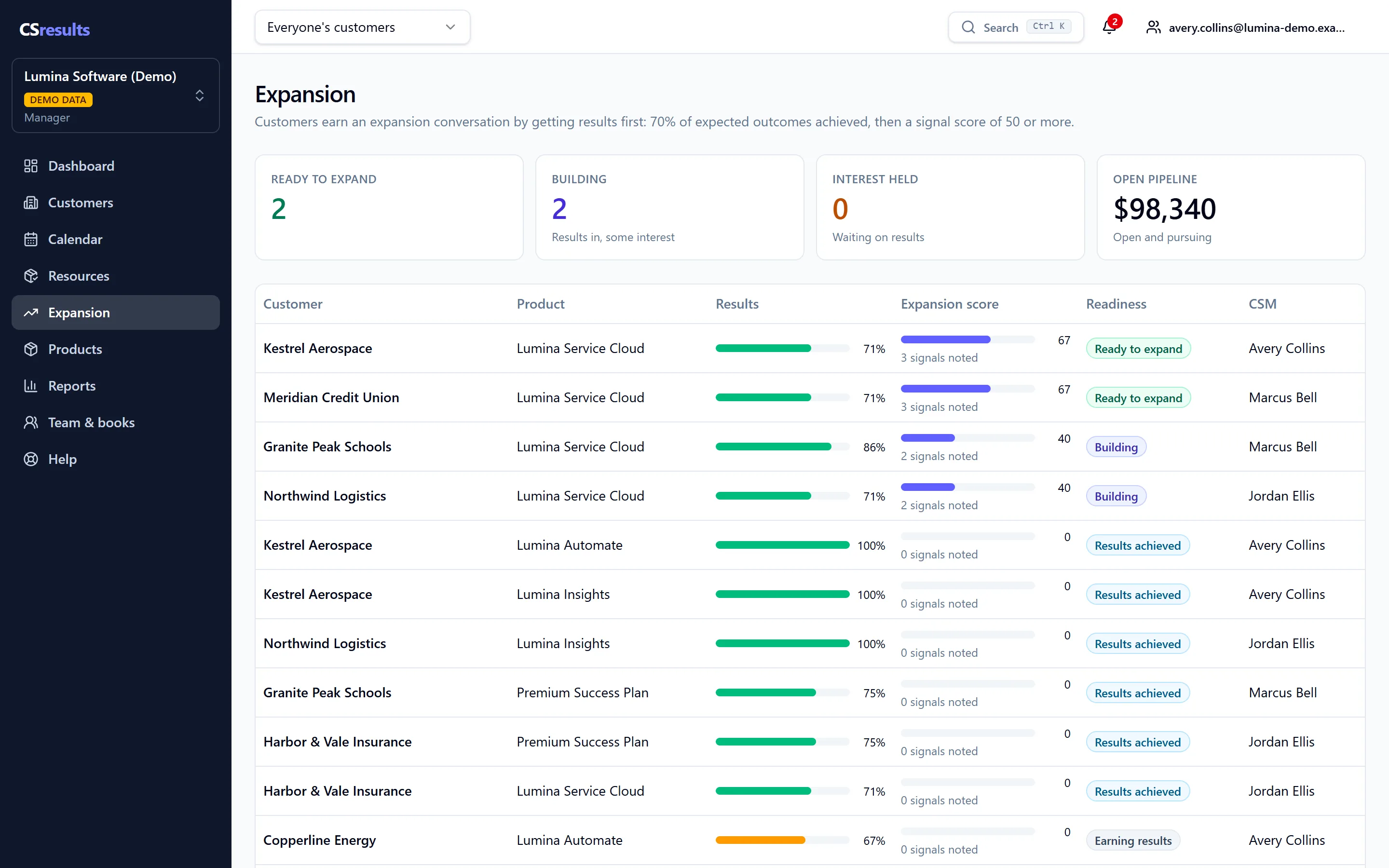The width and height of the screenshot is (1389, 868).
Task: Click the red notification count badge
Action: point(1114,21)
